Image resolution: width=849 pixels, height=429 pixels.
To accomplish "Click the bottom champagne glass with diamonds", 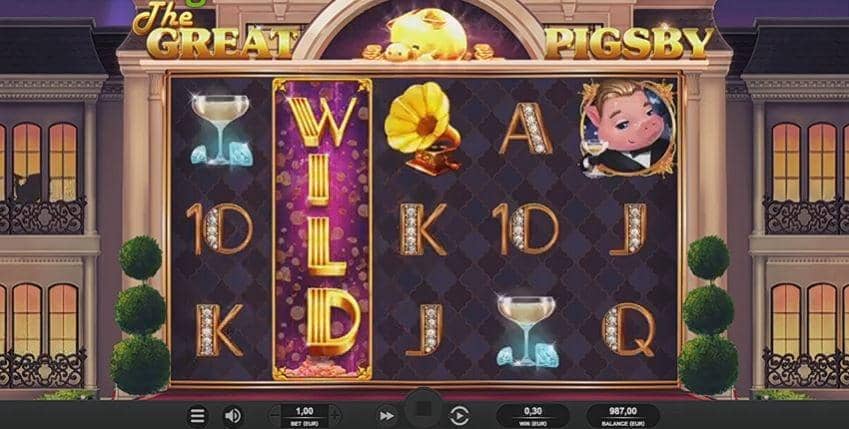I will click(x=526, y=330).
